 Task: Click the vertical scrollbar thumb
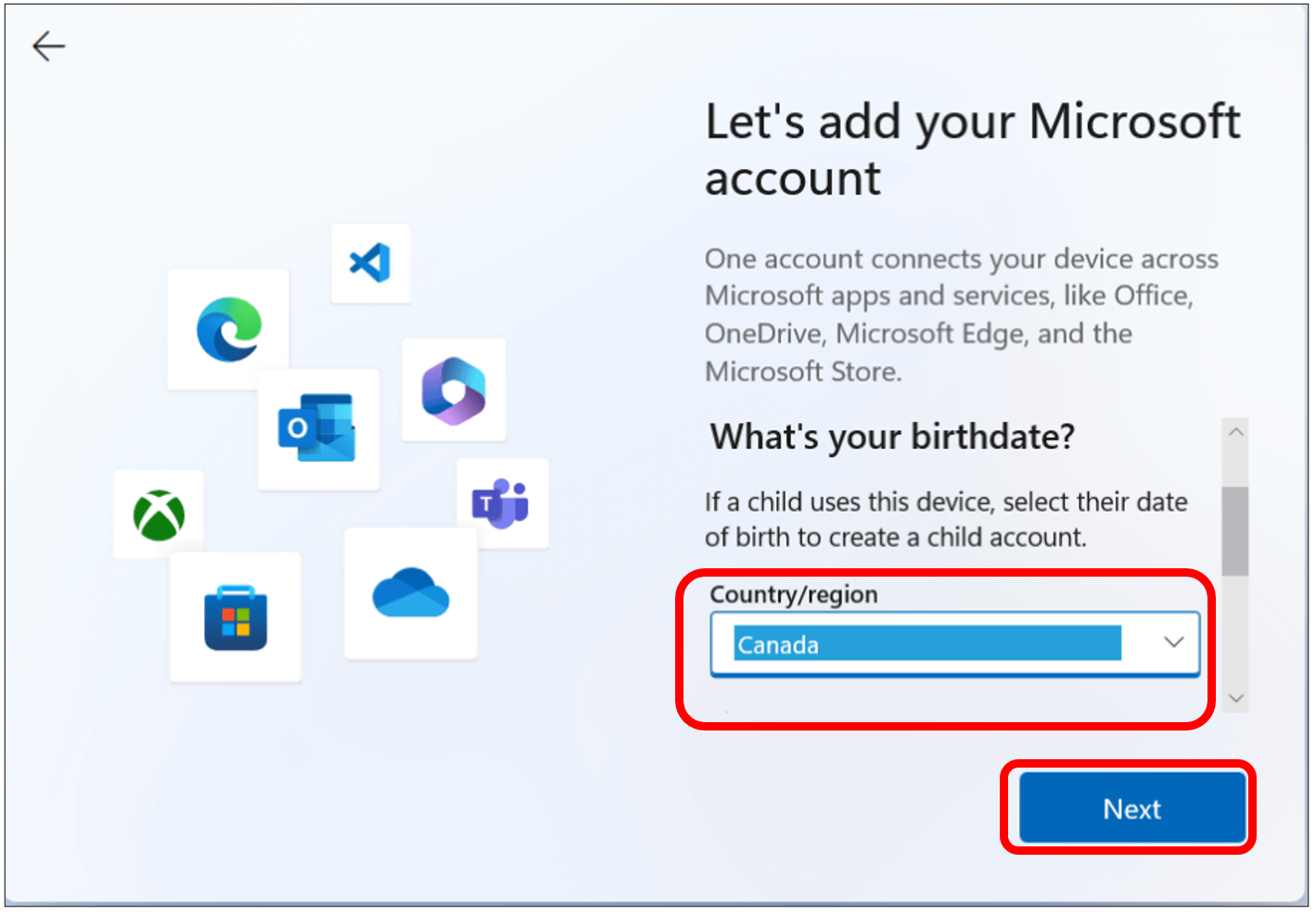click(1235, 531)
